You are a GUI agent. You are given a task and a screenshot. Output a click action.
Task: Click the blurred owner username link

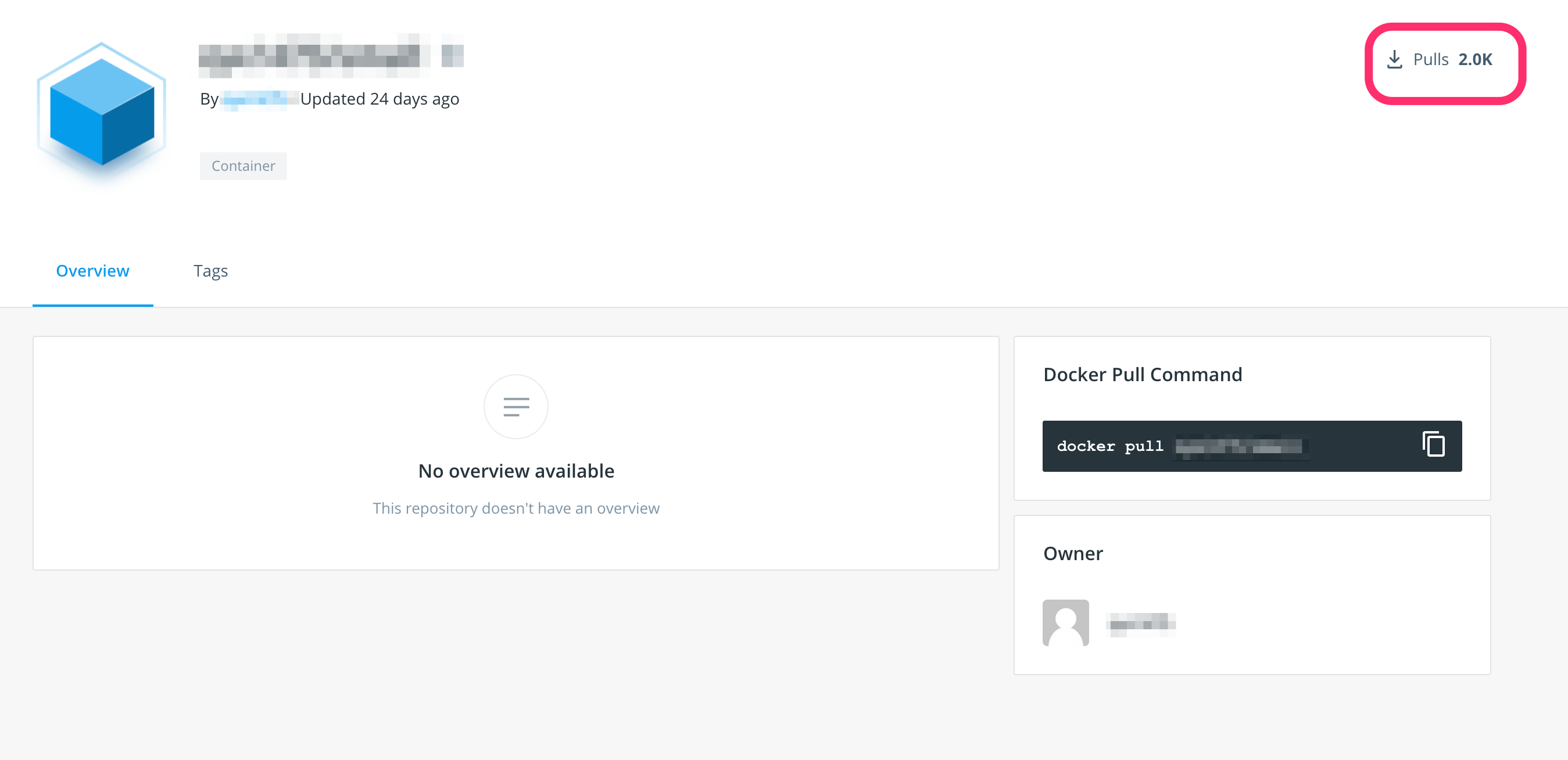point(1141,623)
